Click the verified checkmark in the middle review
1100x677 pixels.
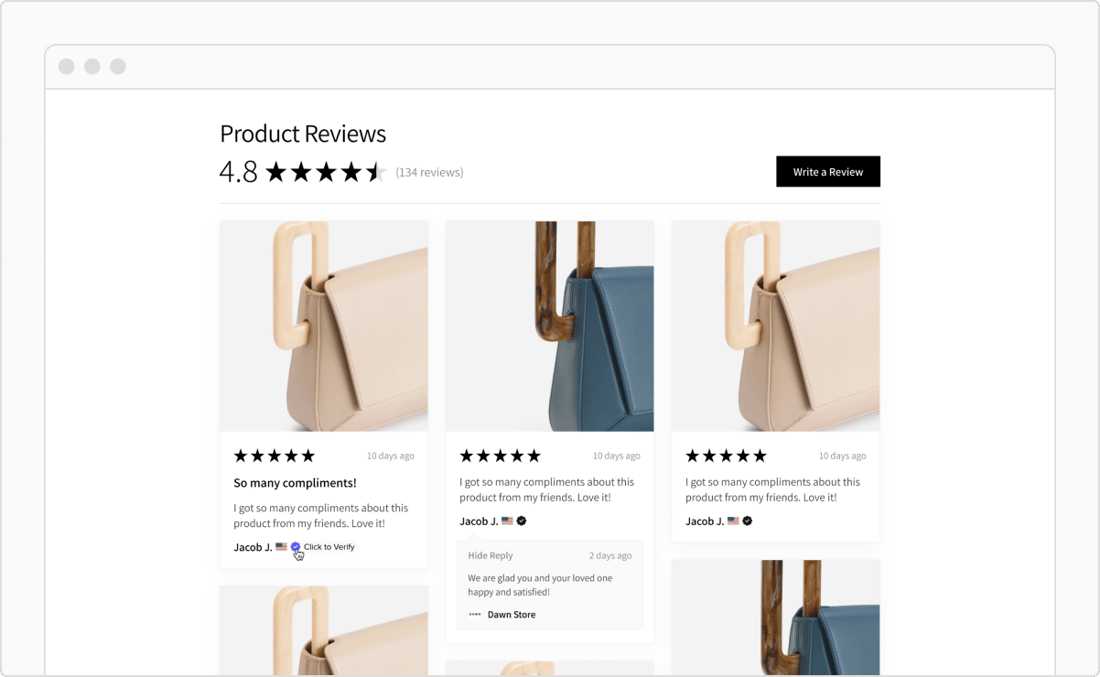[x=521, y=521]
